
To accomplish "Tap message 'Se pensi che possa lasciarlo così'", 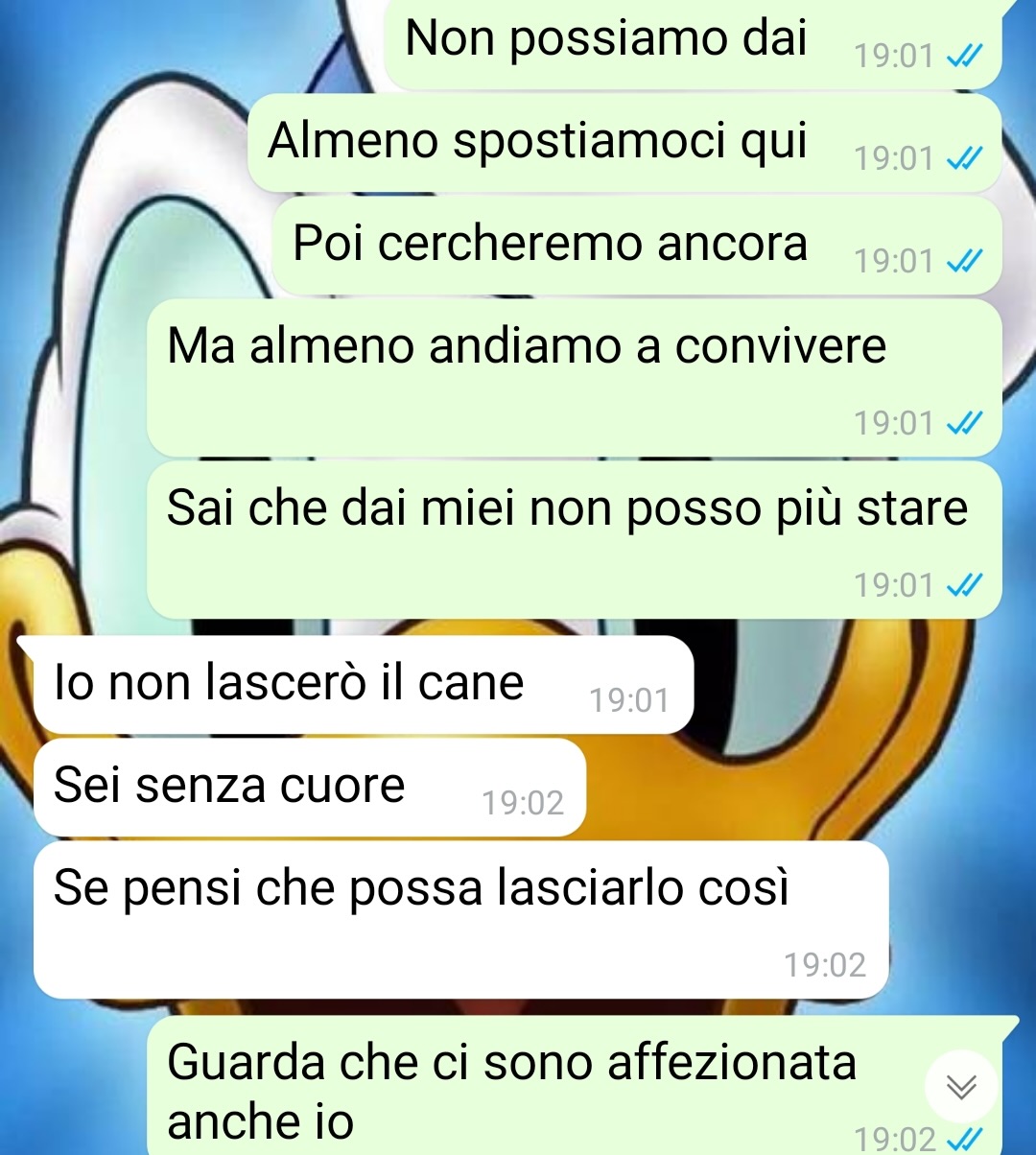I will point(460,920).
